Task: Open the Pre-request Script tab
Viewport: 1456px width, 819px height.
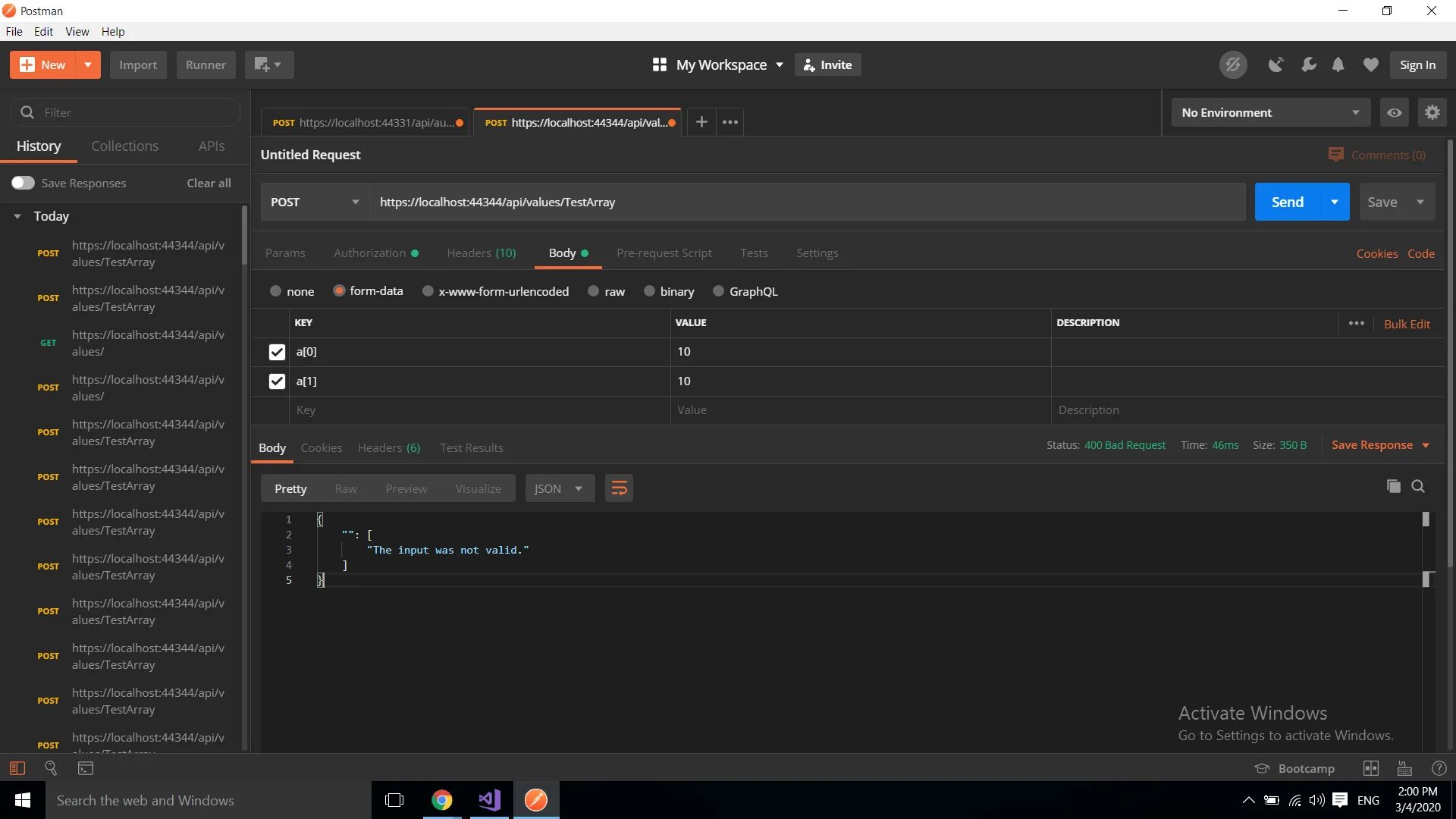Action: tap(664, 253)
